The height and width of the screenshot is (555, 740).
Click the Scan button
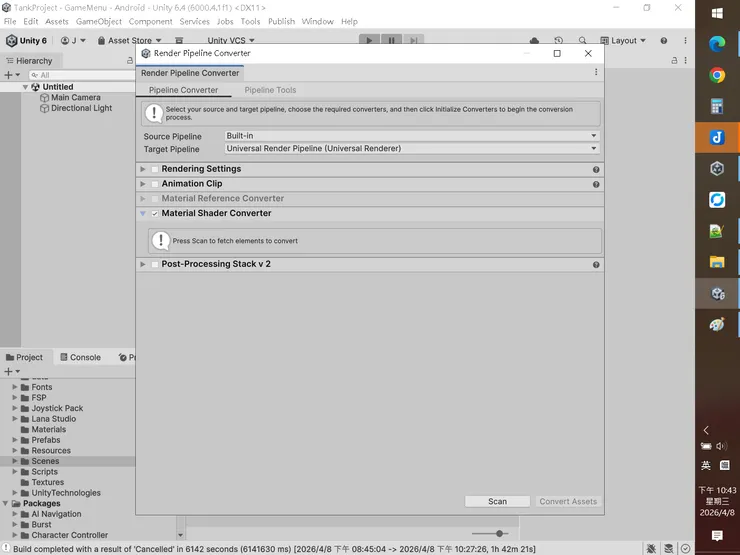pyautogui.click(x=497, y=501)
